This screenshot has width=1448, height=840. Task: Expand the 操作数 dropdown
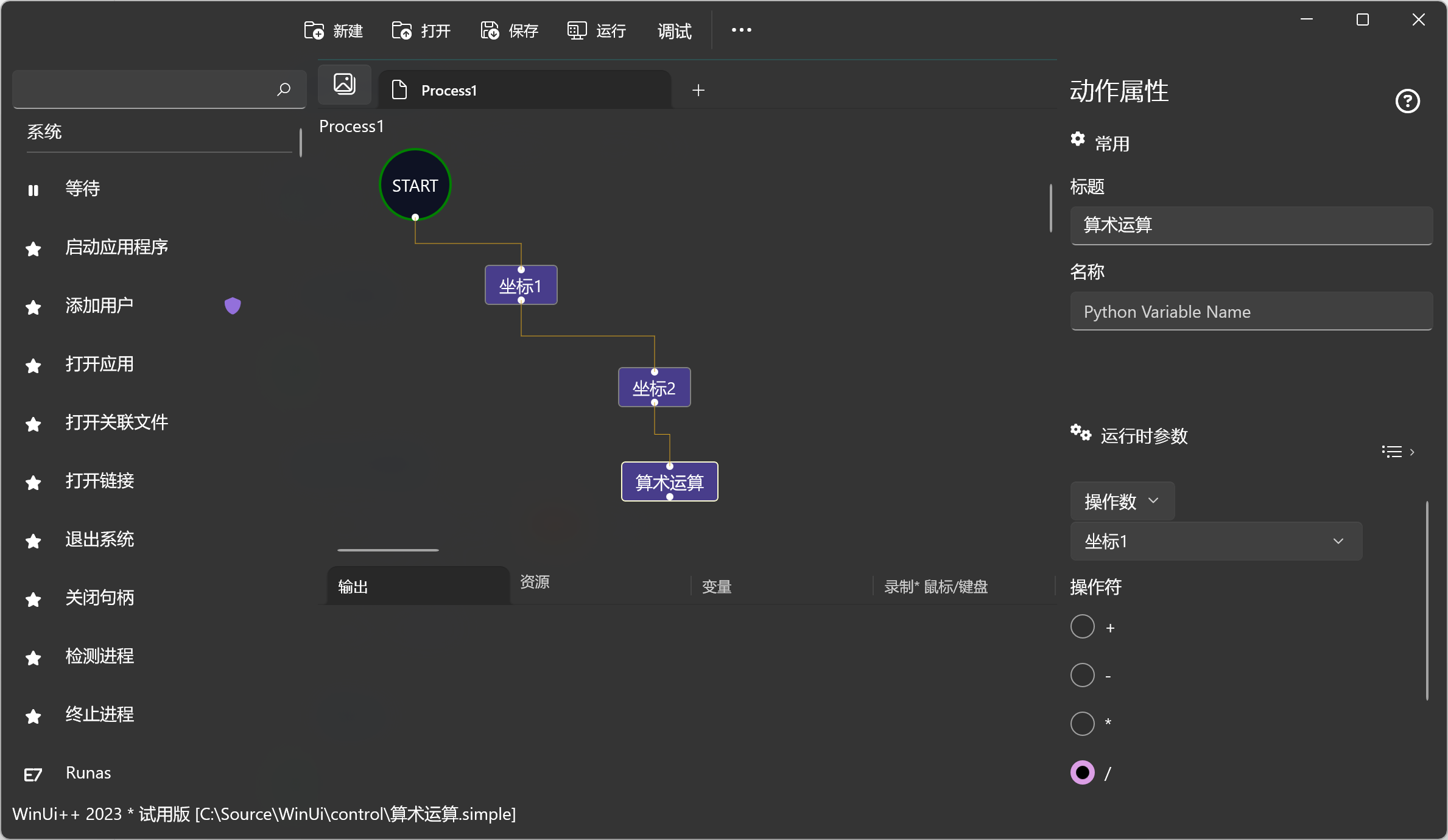pyautogui.click(x=1122, y=501)
